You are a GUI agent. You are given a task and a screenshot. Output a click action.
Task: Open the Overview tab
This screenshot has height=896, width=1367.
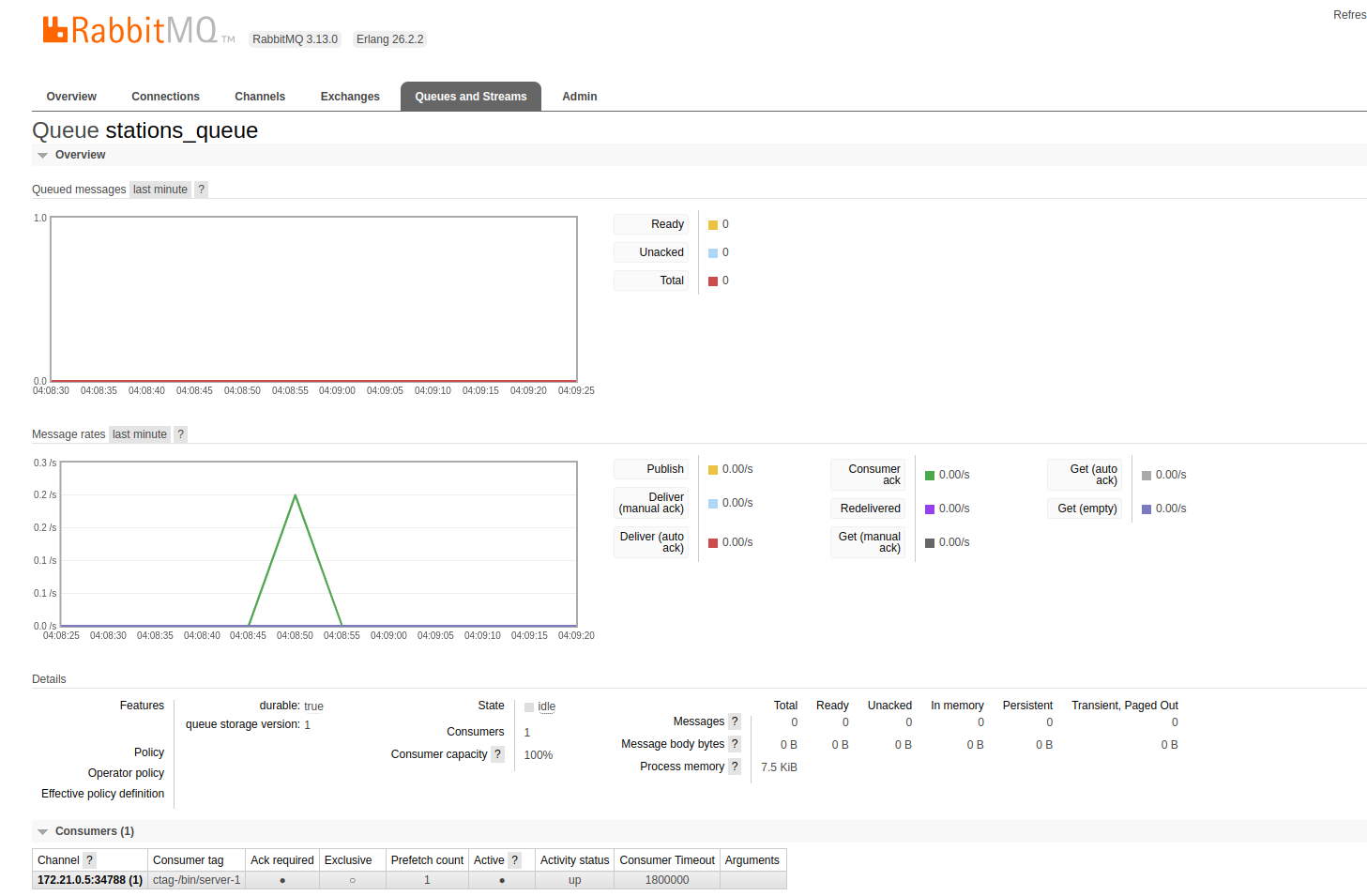[71, 97]
